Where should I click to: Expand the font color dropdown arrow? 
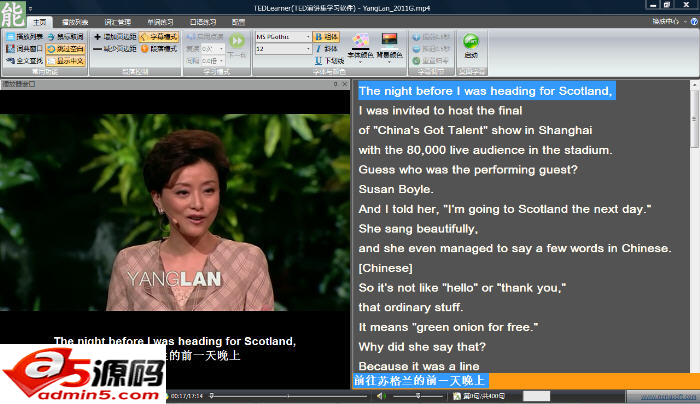[x=360, y=62]
